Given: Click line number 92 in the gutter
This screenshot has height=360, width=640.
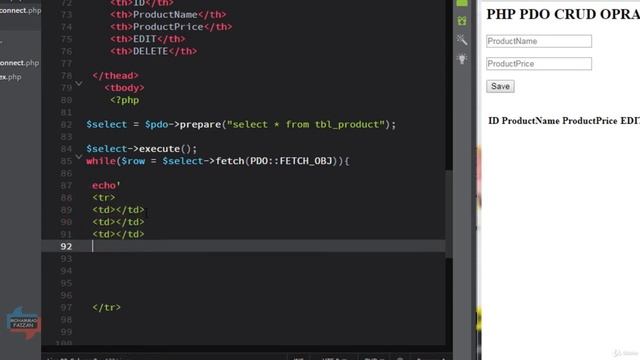Looking at the screenshot, I should 66,247.
